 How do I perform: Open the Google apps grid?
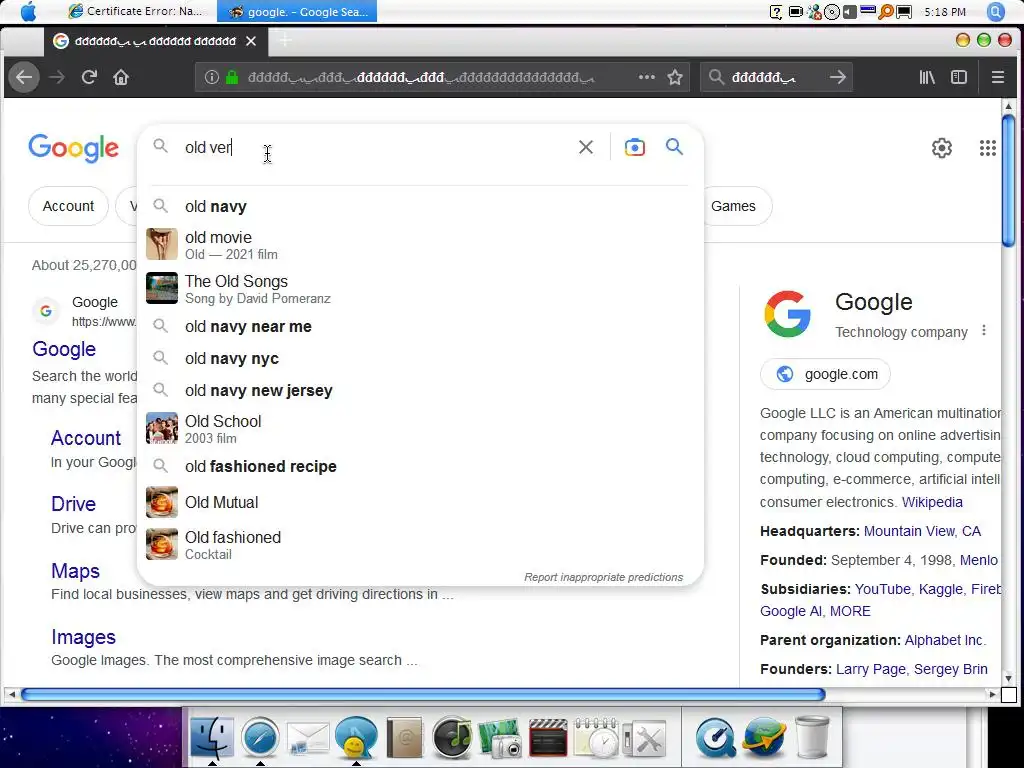tap(987, 148)
